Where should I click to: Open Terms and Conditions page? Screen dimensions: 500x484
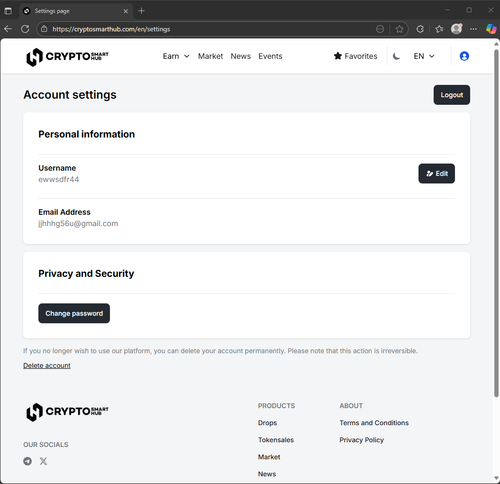(374, 423)
